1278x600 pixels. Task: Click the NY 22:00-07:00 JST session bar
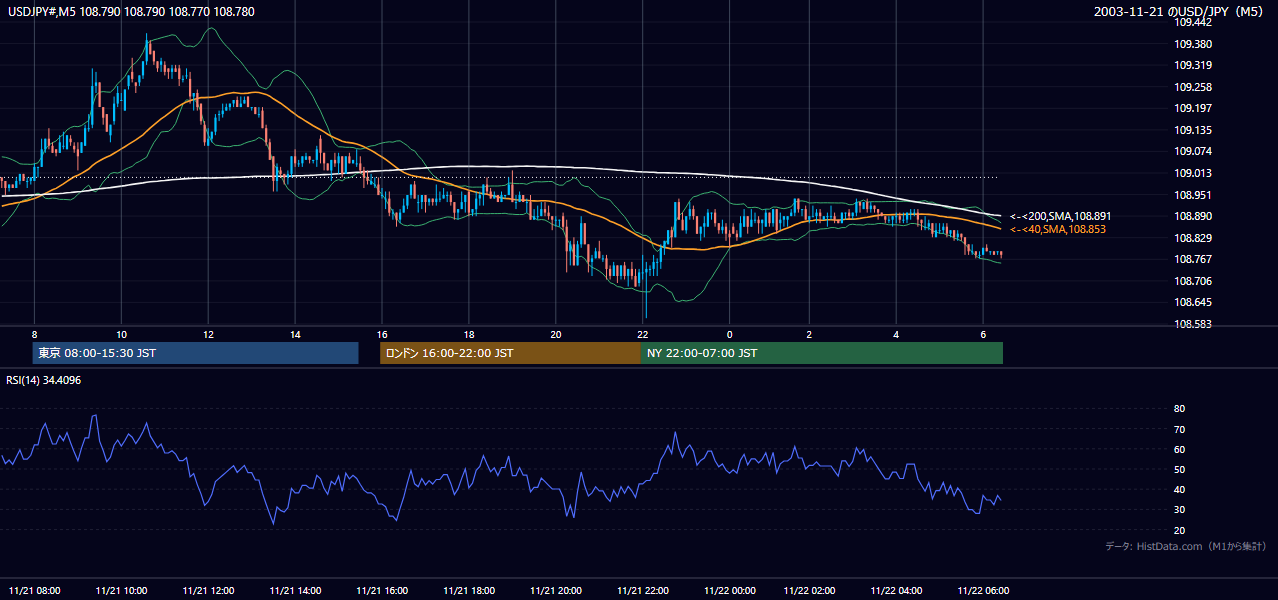pyautogui.click(x=822, y=353)
